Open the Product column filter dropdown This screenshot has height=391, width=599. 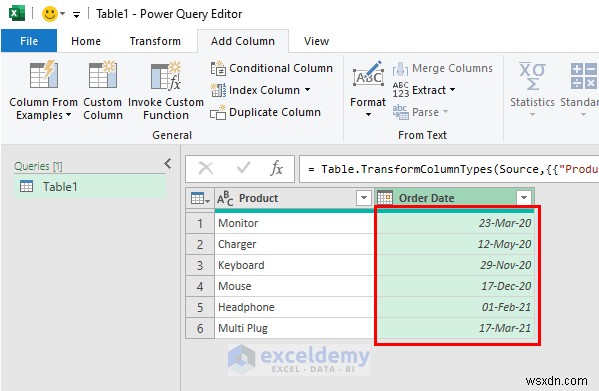(x=364, y=198)
